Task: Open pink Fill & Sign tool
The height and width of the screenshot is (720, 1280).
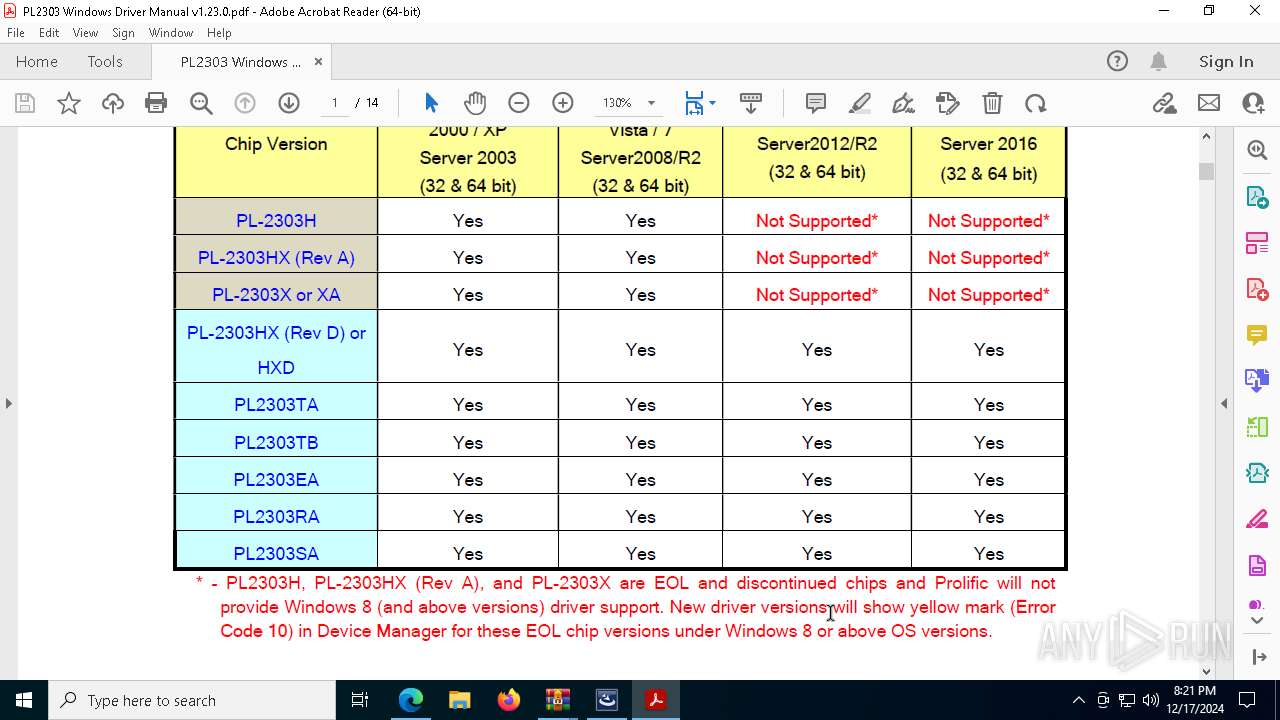Action: pos(1257,520)
